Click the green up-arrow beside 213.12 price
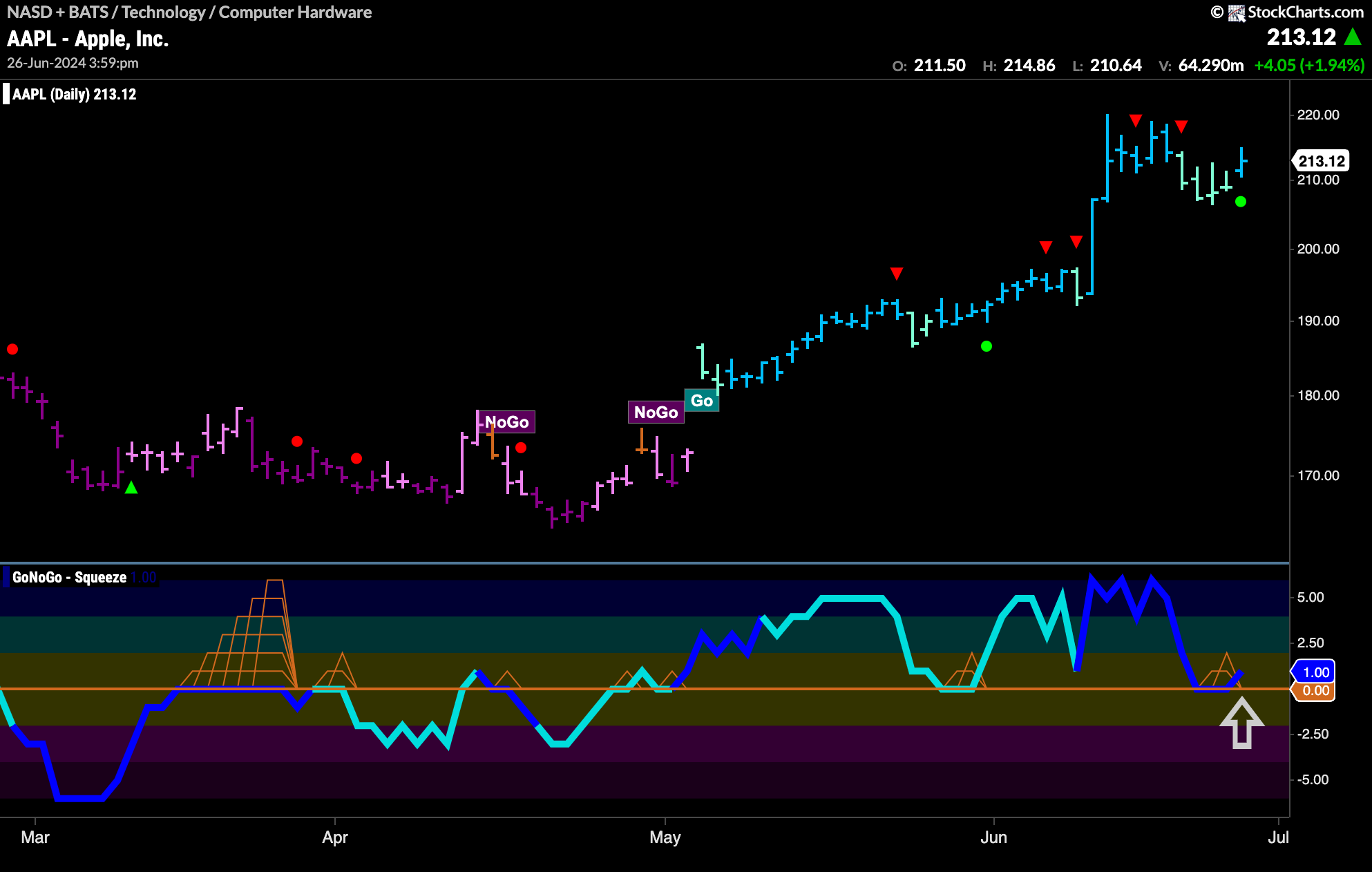The height and width of the screenshot is (872, 1372). coord(1353,37)
